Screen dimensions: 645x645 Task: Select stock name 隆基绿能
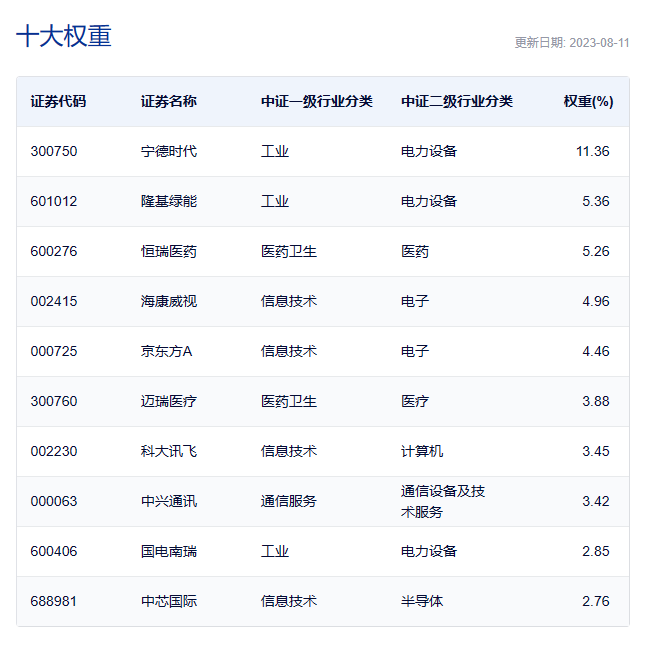[x=169, y=202]
